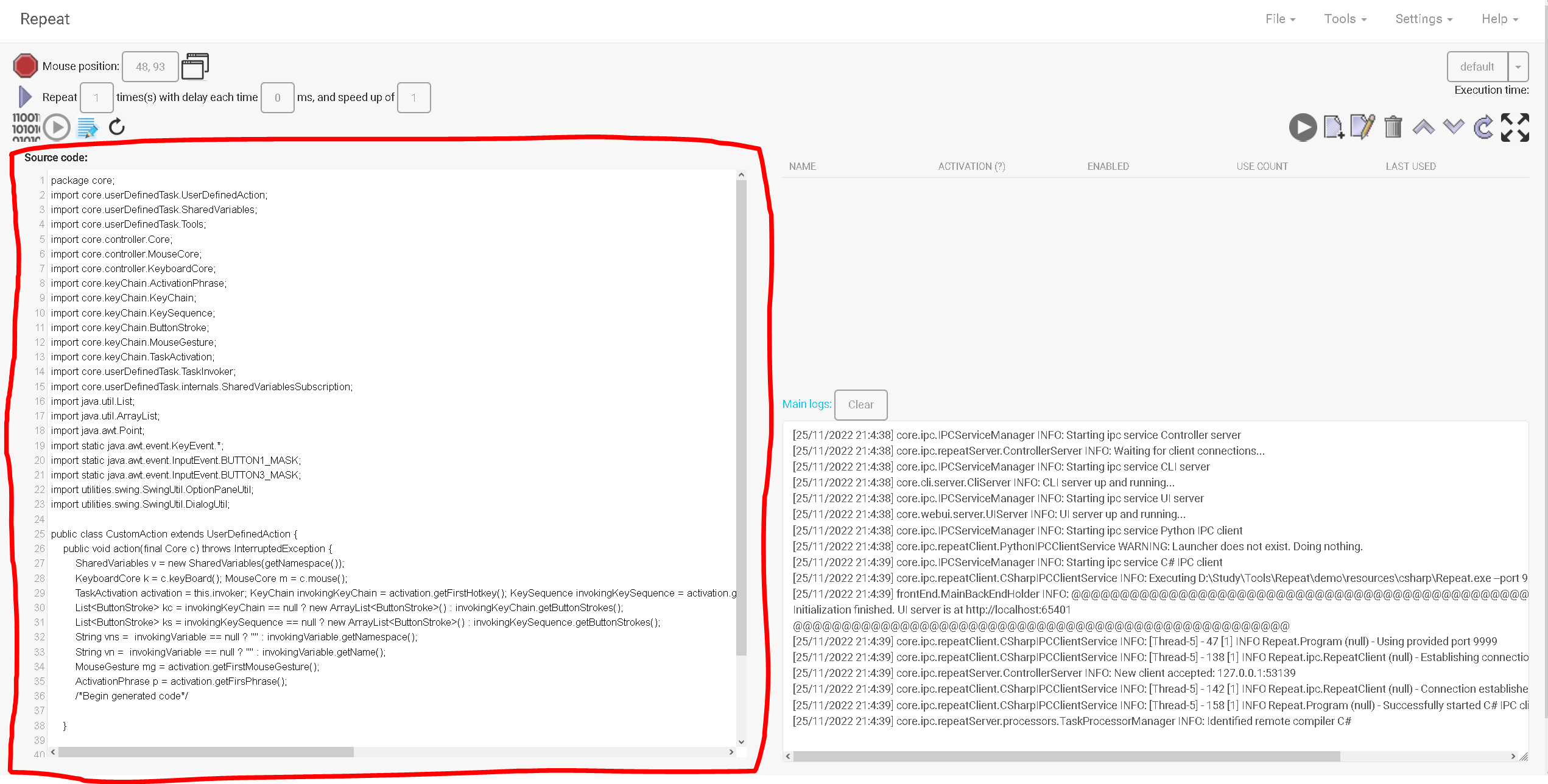Clear the main logs
The image size is (1548, 784).
coord(860,405)
